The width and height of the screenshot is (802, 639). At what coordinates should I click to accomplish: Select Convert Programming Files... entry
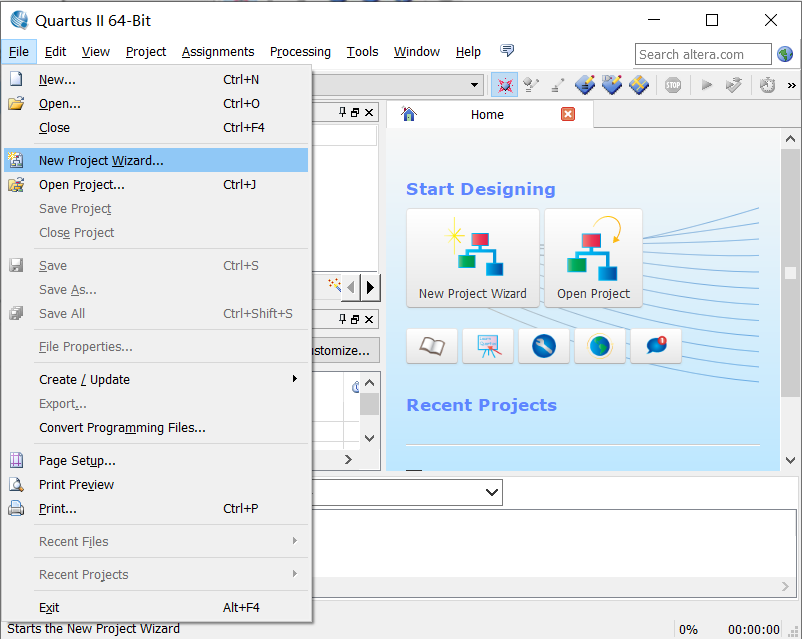click(x=156, y=428)
